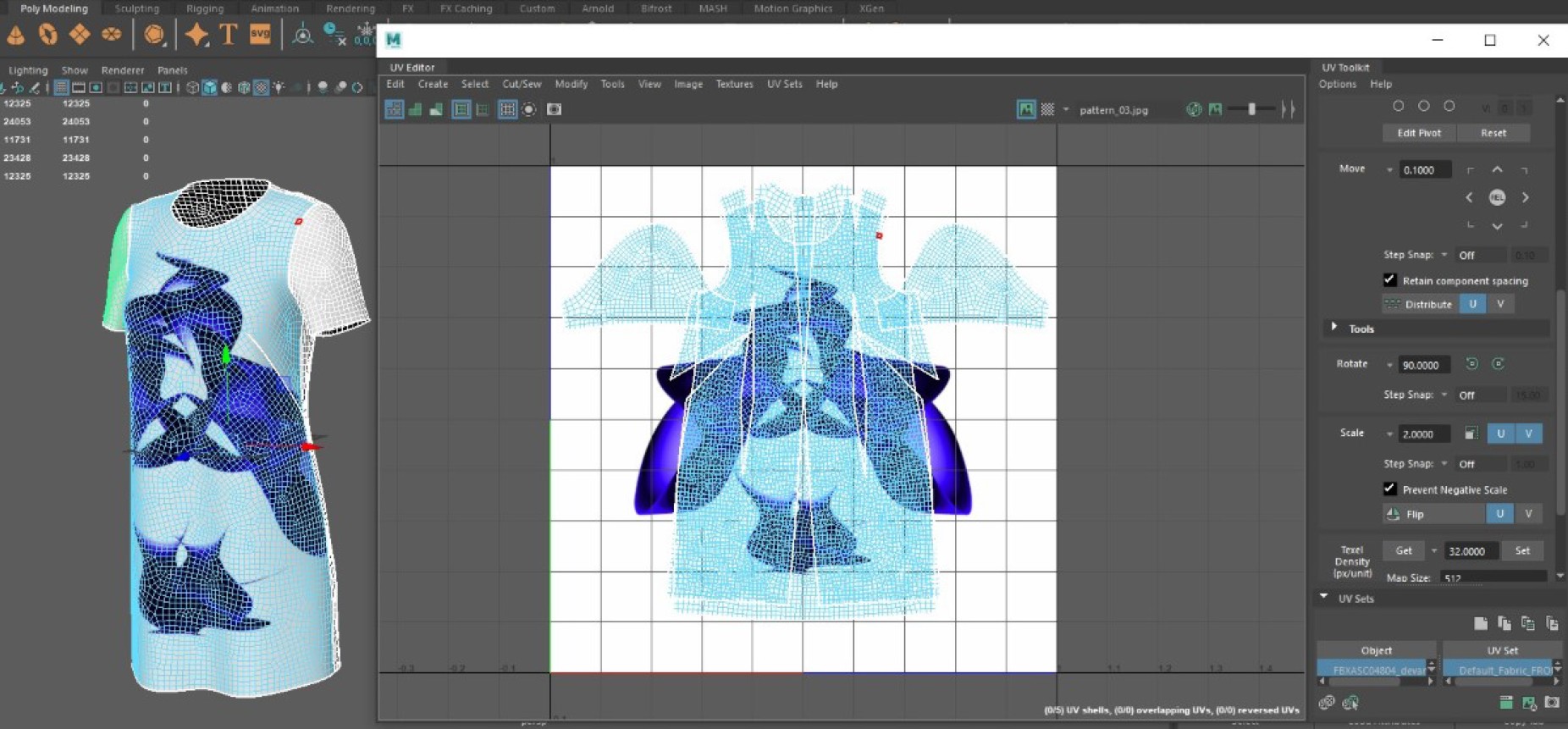The image size is (1568, 729).
Task: Click the create empty UV set icon
Action: click(x=1480, y=623)
